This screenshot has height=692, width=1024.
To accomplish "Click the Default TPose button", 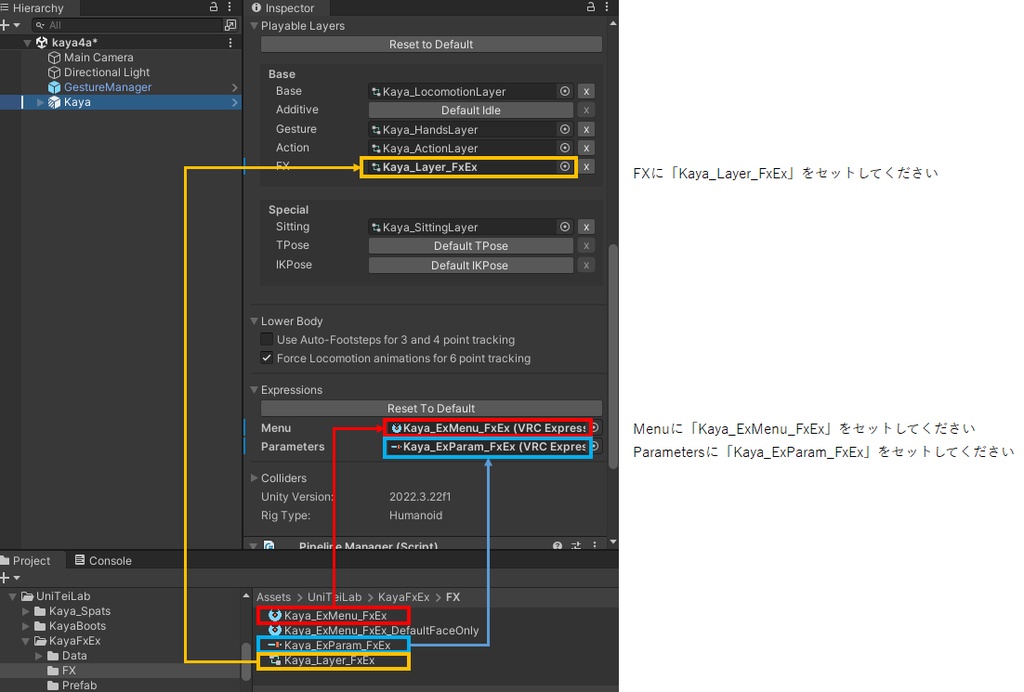I will coord(471,246).
